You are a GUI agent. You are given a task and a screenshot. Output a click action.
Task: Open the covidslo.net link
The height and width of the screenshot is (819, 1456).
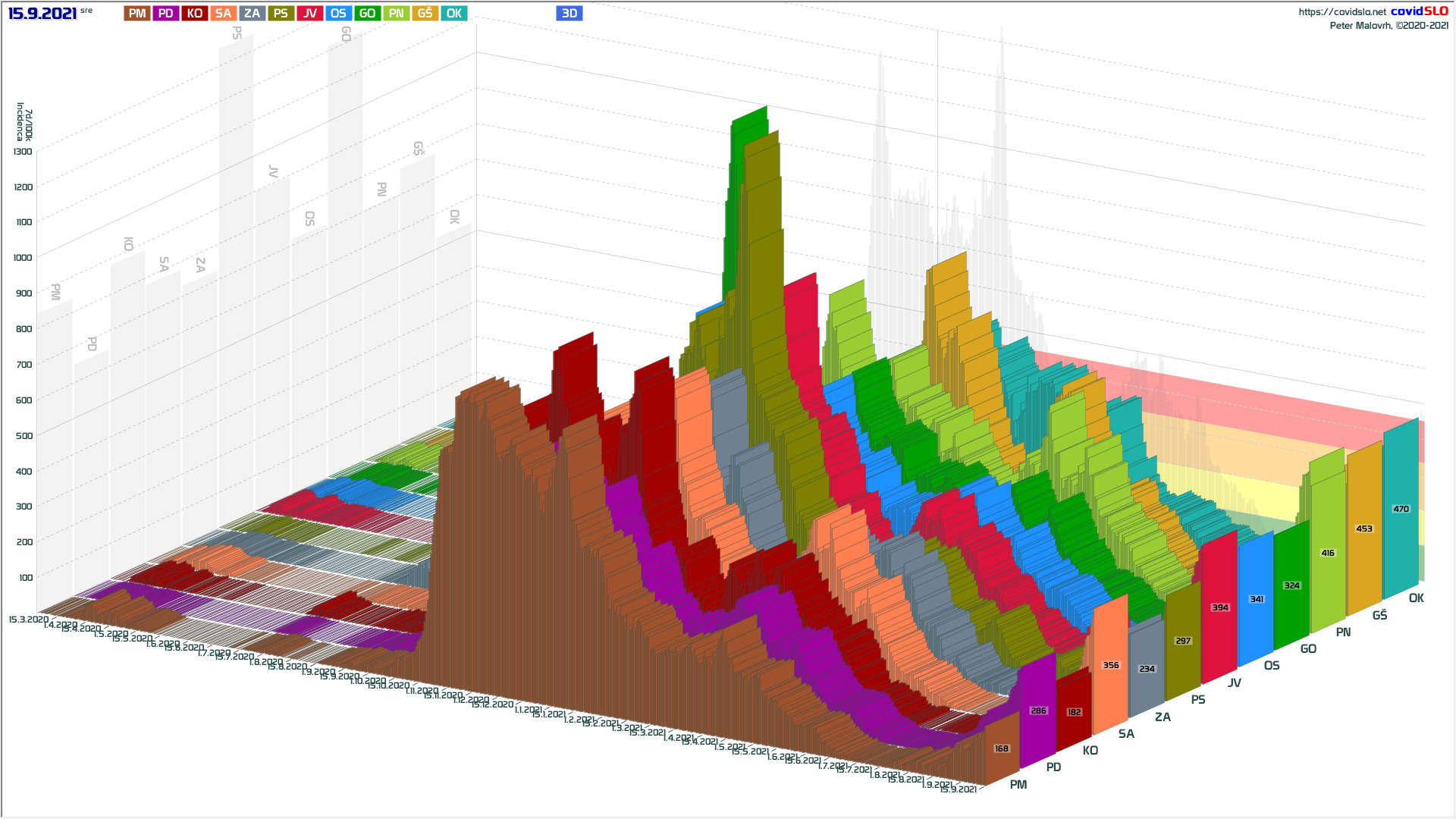point(1341,12)
